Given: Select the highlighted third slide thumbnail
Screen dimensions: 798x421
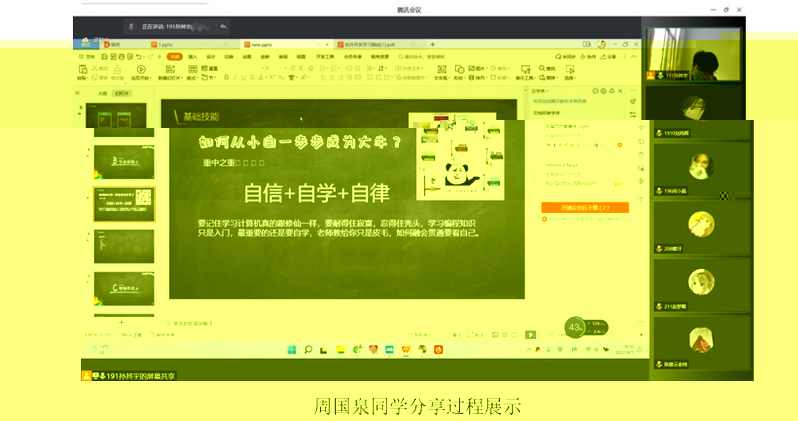Looking at the screenshot, I should point(124,204).
